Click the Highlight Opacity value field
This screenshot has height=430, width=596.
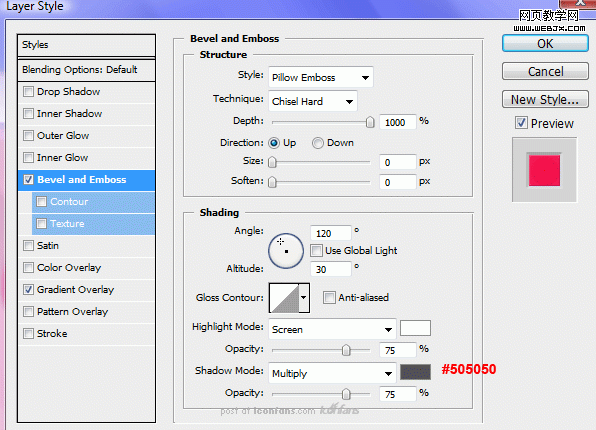click(398, 350)
